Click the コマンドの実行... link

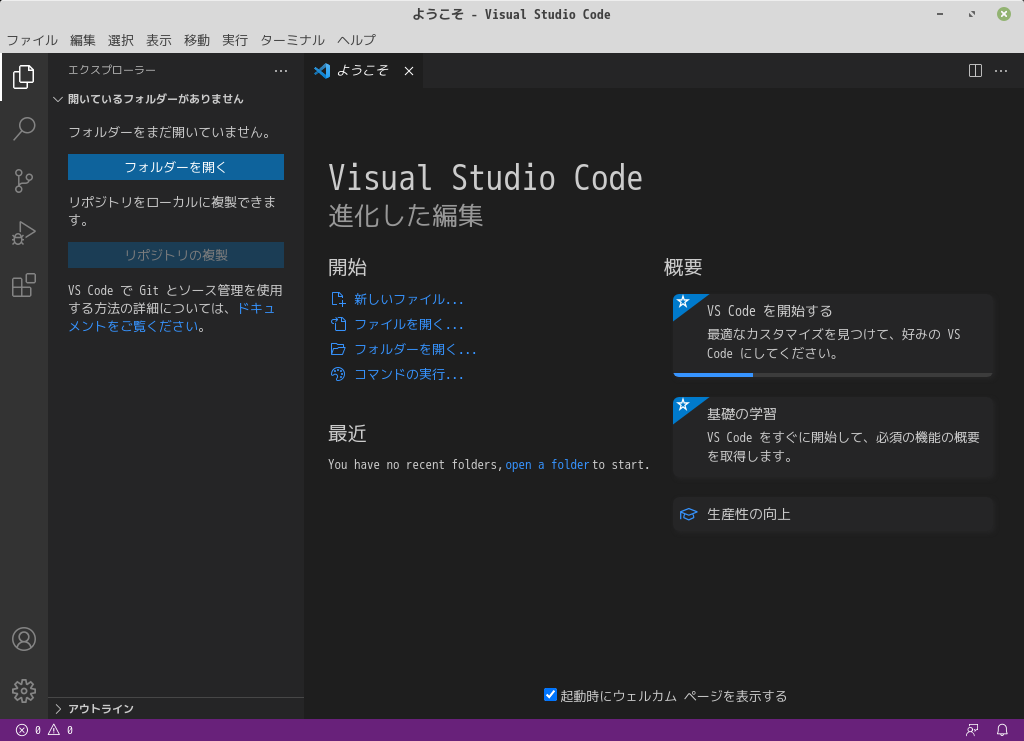[409, 374]
